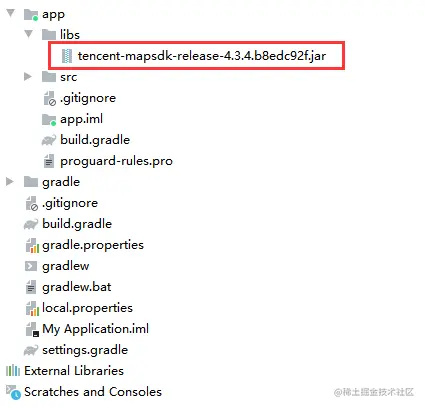Click the app module folder icon

31,15
